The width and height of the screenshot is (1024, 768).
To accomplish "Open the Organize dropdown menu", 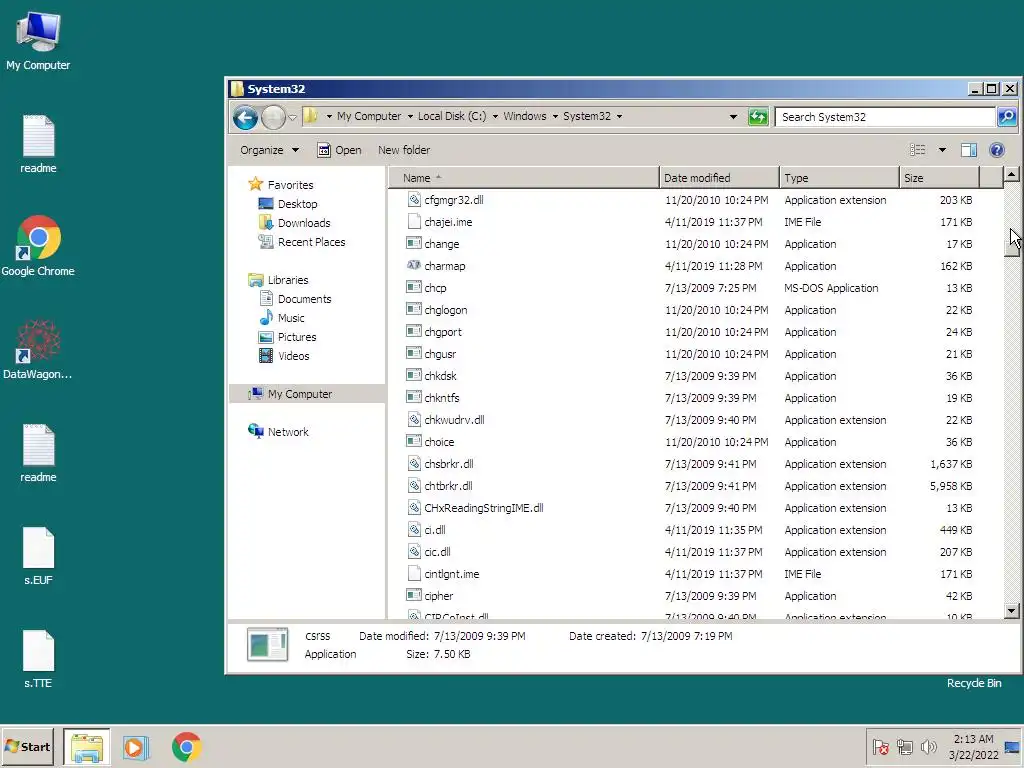I will pos(269,150).
